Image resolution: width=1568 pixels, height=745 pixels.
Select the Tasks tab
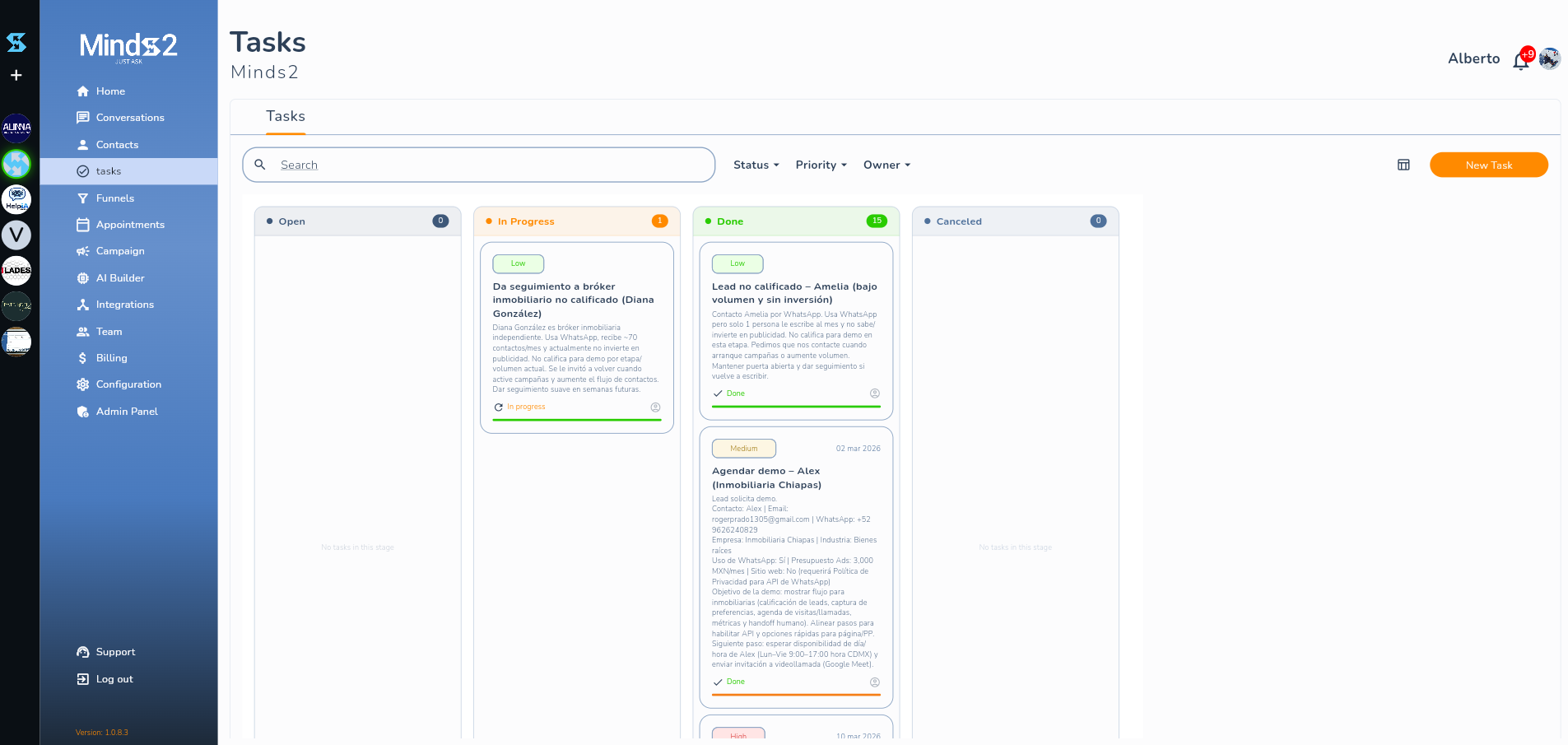(286, 116)
